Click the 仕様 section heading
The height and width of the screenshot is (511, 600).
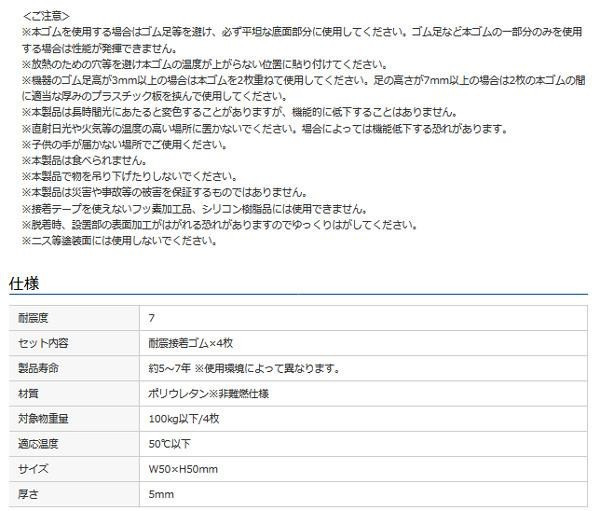[24, 283]
